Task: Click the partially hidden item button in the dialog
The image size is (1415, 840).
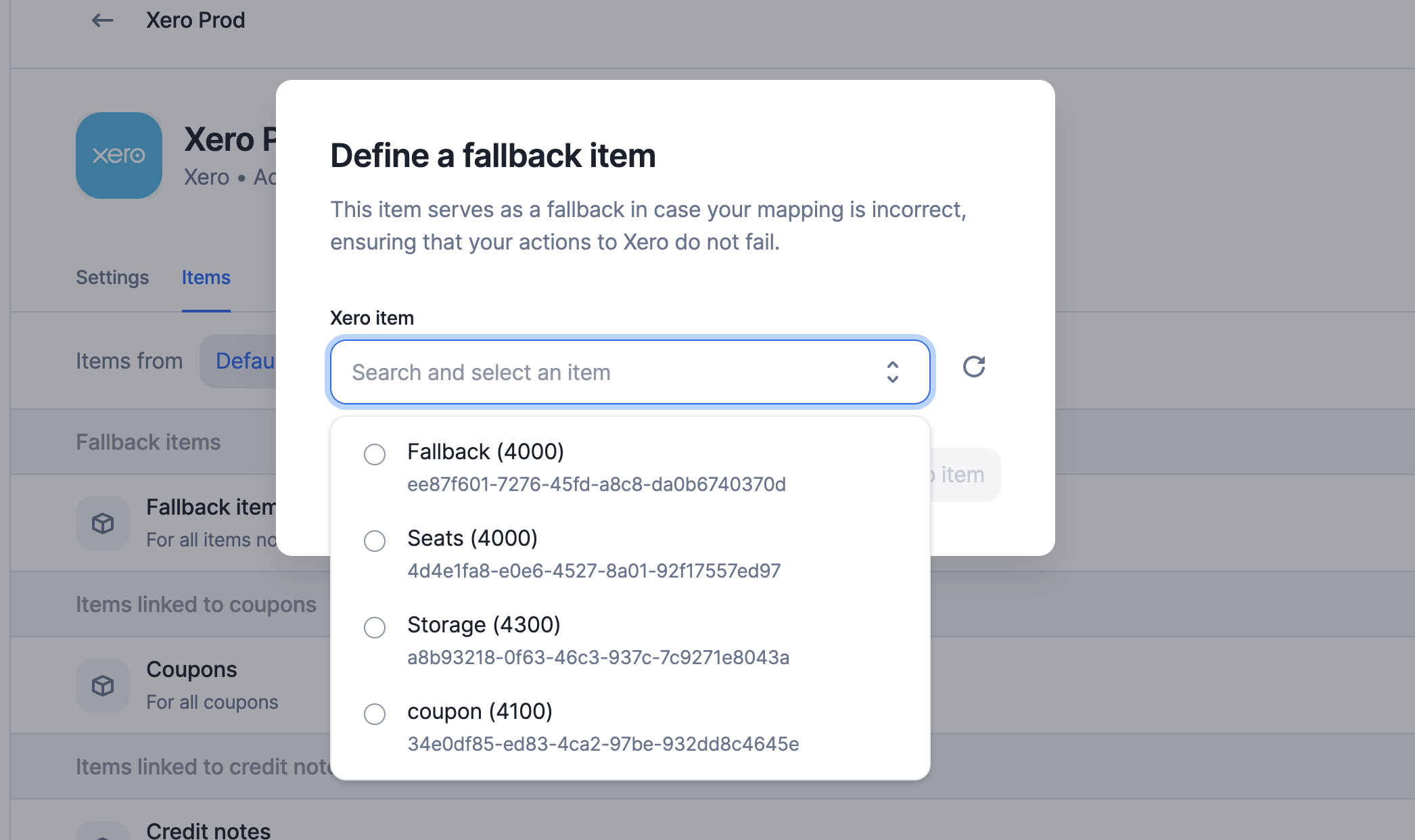Action: point(965,475)
